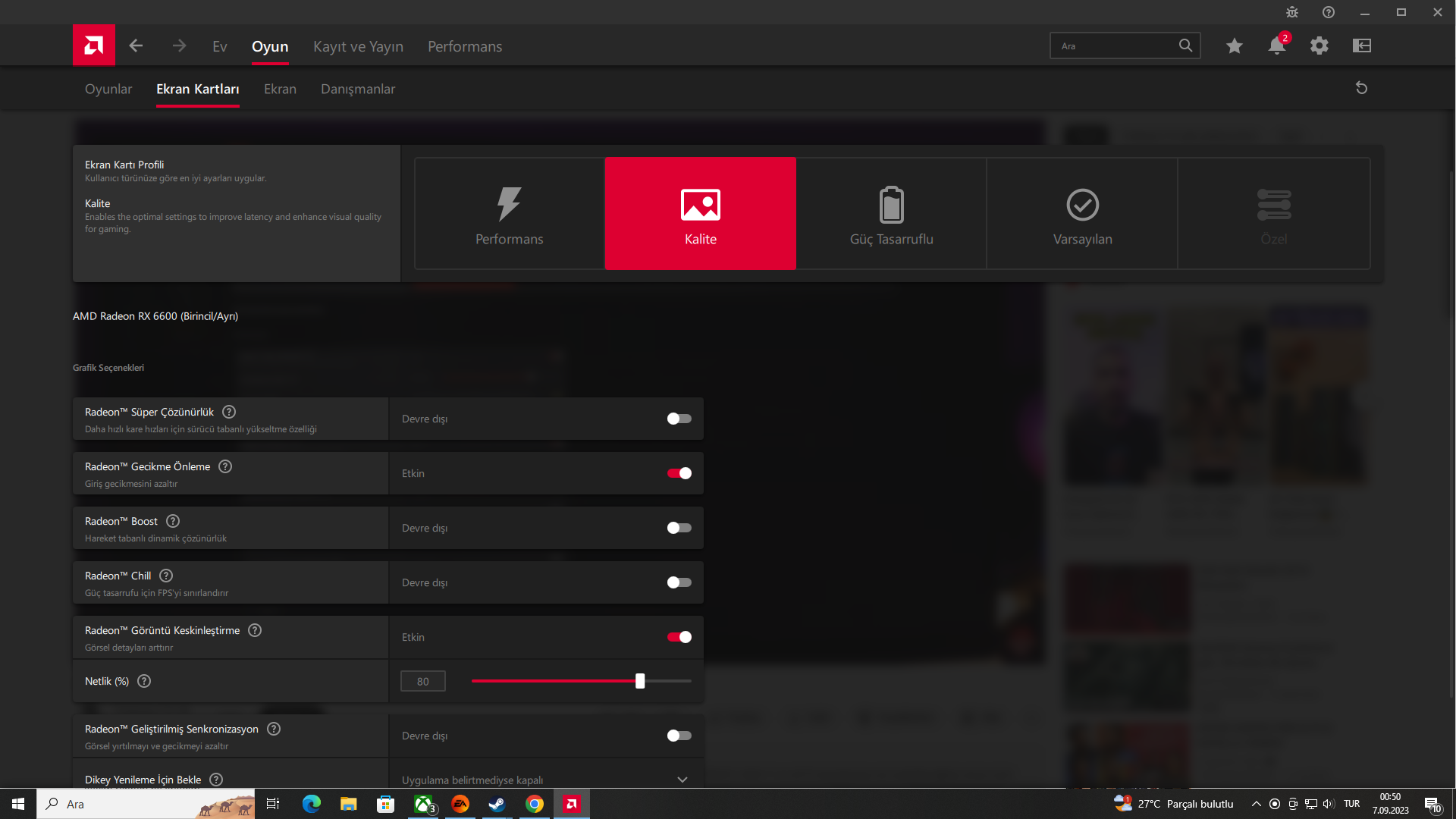The height and width of the screenshot is (819, 1456).
Task: Click the Netlik value field showing 80
Action: pyautogui.click(x=423, y=681)
